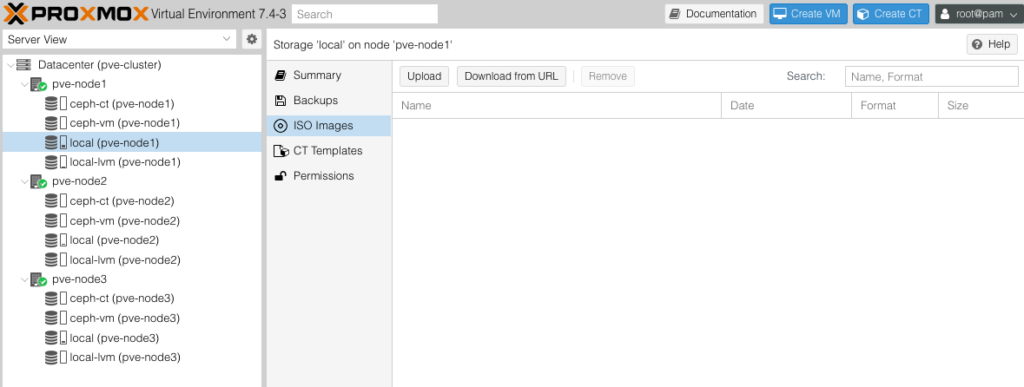The height and width of the screenshot is (387, 1024).
Task: Click storage icon of local (pve-node2)
Action: [x=56, y=240]
